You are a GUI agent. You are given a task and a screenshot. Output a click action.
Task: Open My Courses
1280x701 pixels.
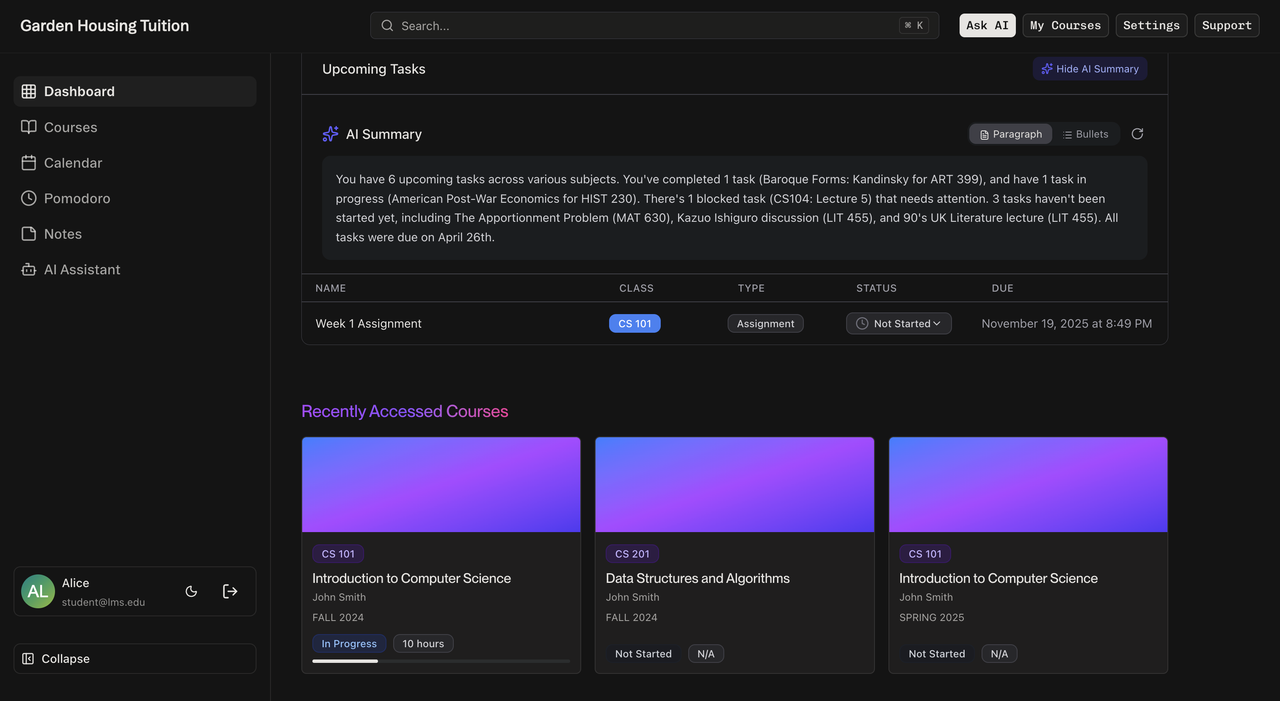(x=1065, y=25)
